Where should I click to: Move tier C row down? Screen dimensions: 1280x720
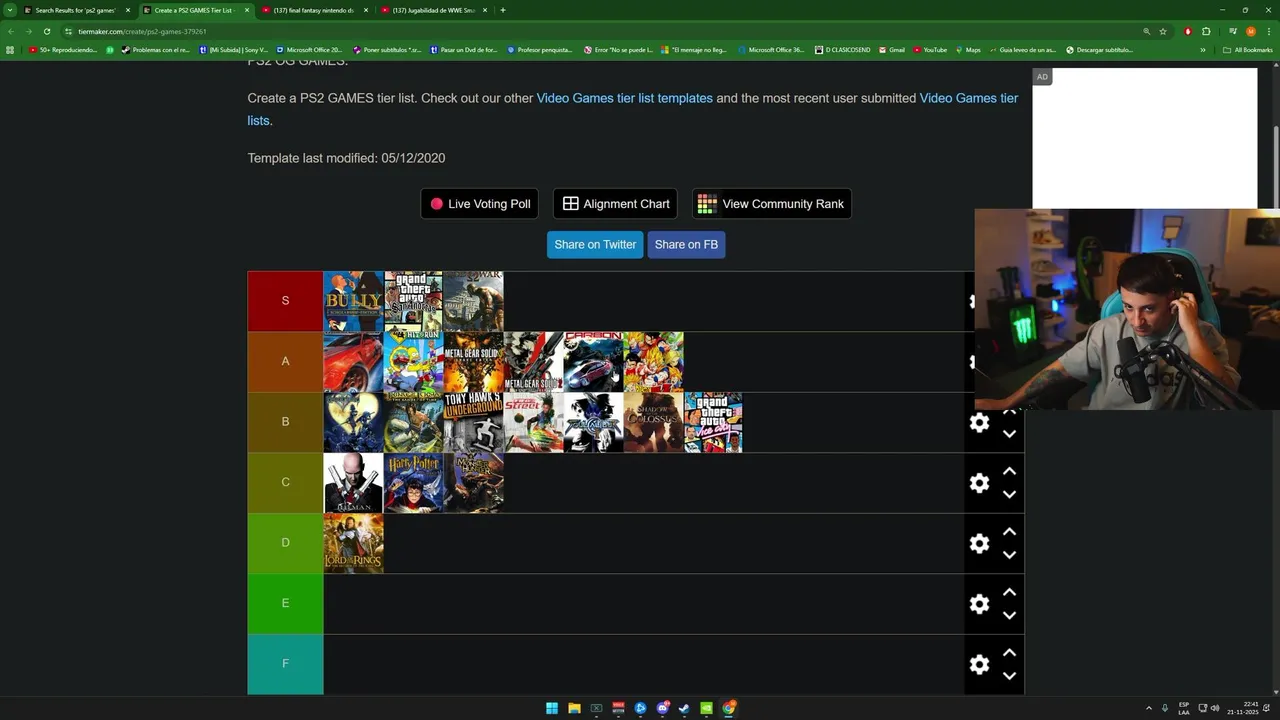tap(1009, 494)
